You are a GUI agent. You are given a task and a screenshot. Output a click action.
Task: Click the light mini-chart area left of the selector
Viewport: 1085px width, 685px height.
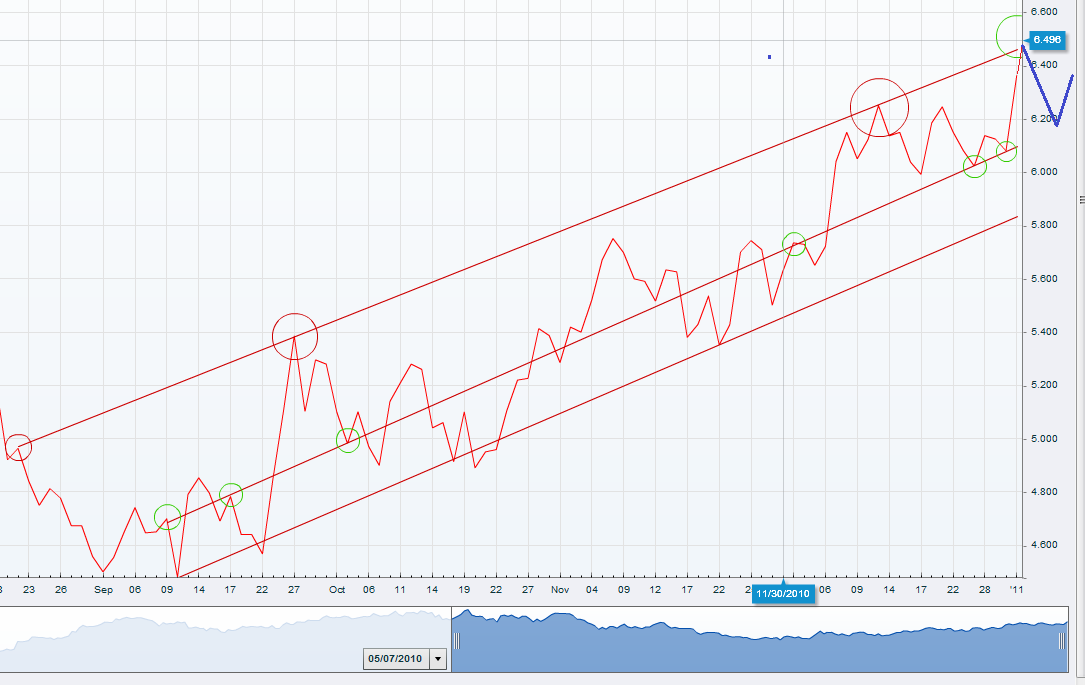point(200,630)
